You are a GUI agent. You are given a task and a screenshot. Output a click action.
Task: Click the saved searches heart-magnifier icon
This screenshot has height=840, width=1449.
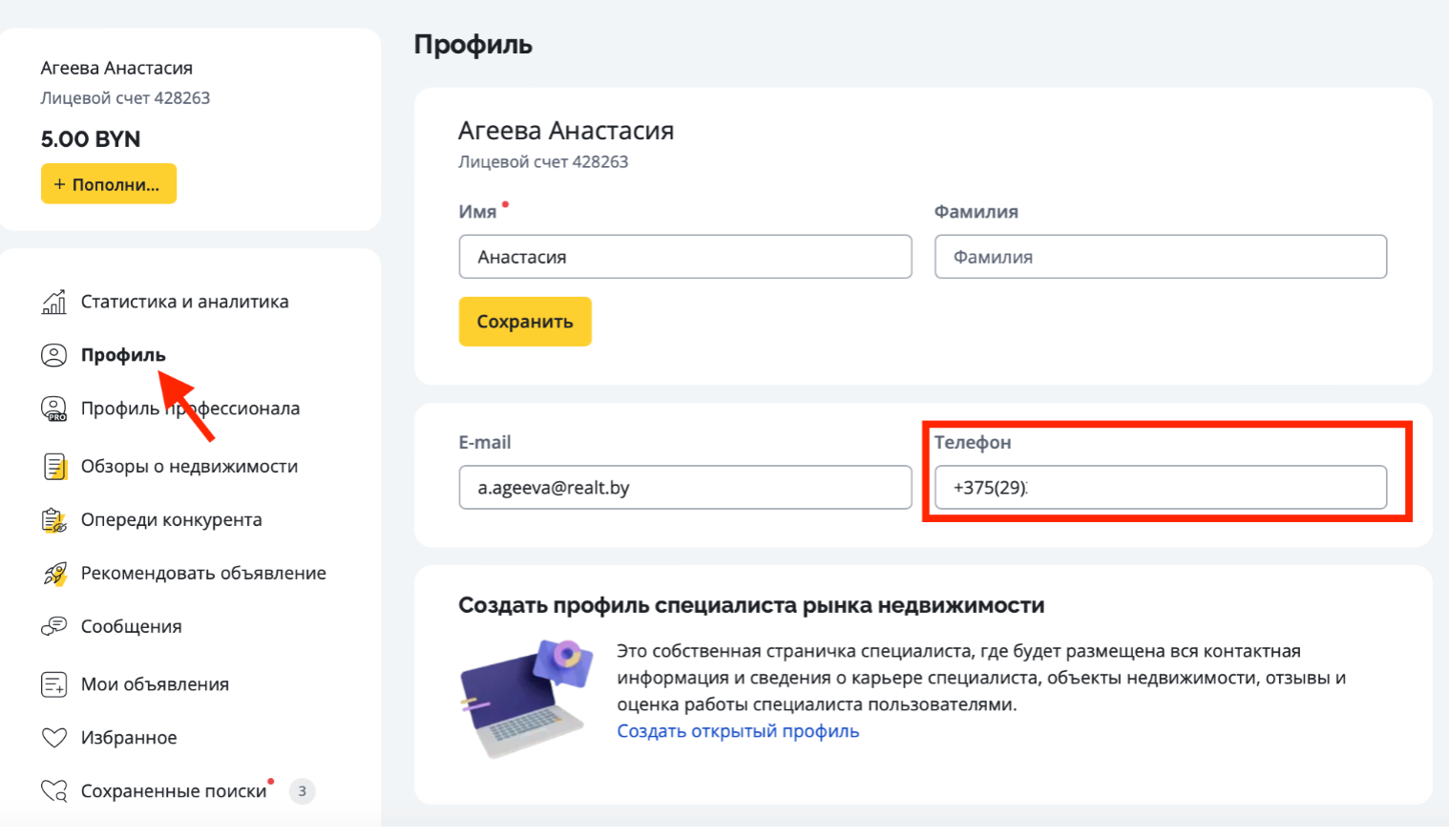pos(54,791)
